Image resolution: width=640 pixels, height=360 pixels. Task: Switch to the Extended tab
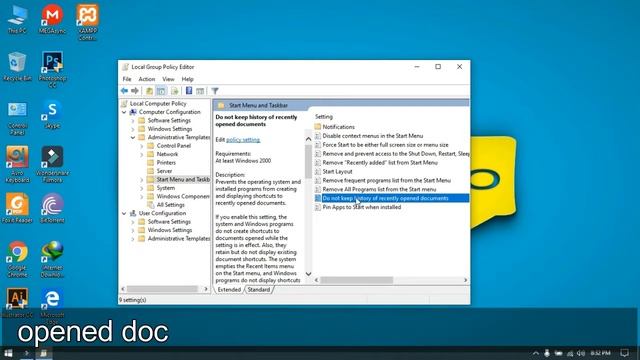229,289
